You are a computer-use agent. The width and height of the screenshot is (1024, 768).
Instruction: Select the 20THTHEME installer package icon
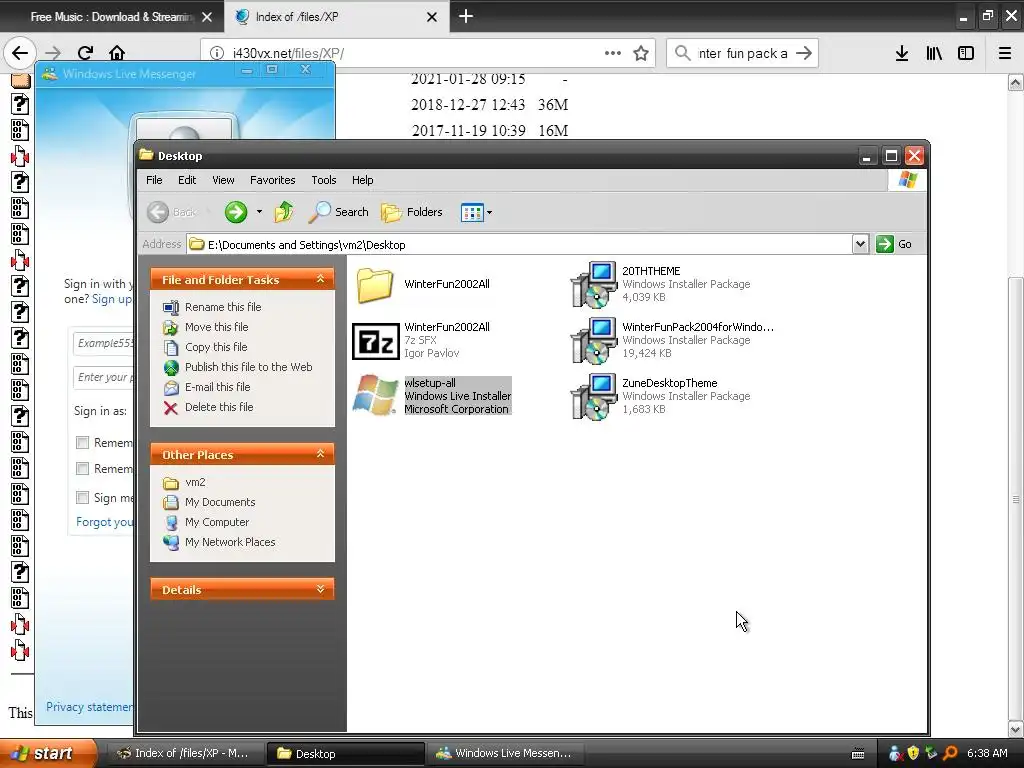[x=594, y=284]
